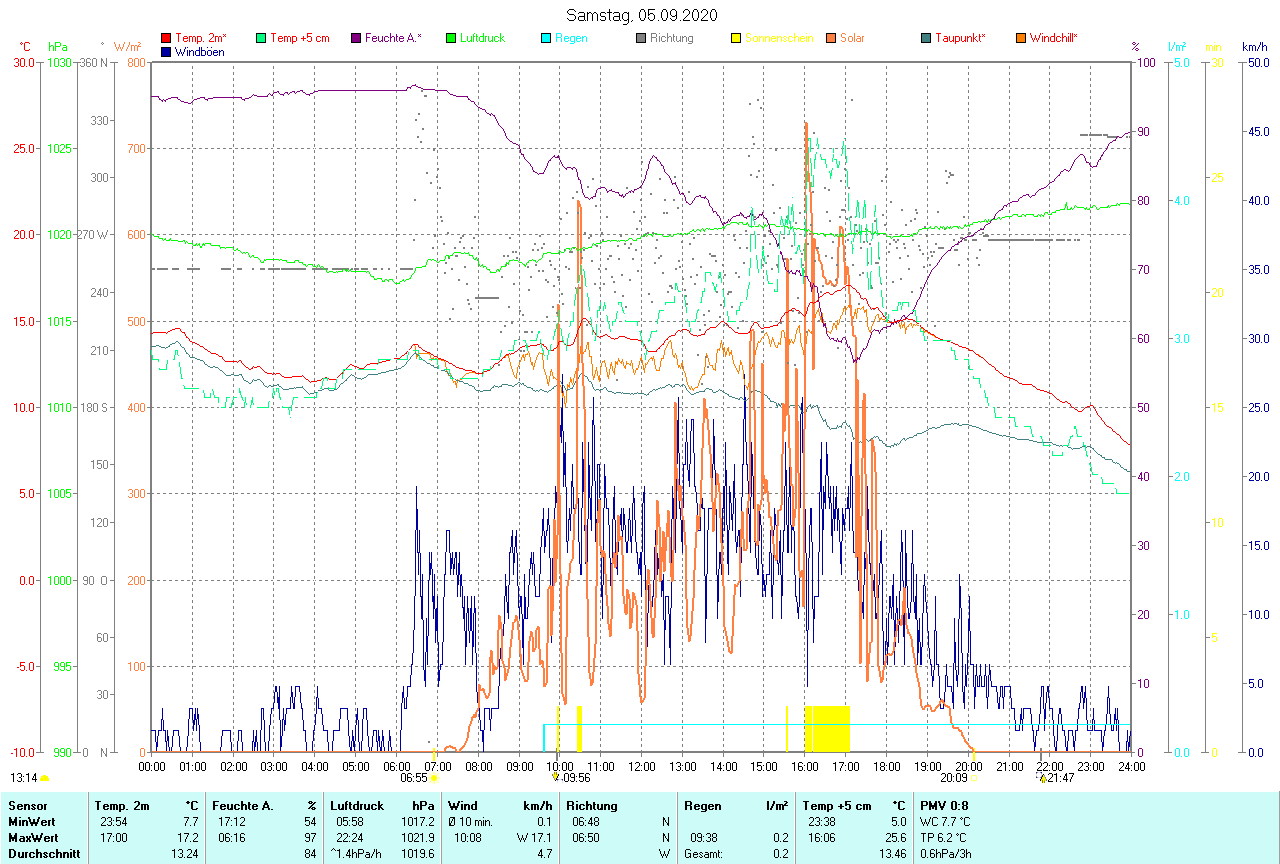Click the max Temp +5 cm value 25.6

[x=894, y=838]
